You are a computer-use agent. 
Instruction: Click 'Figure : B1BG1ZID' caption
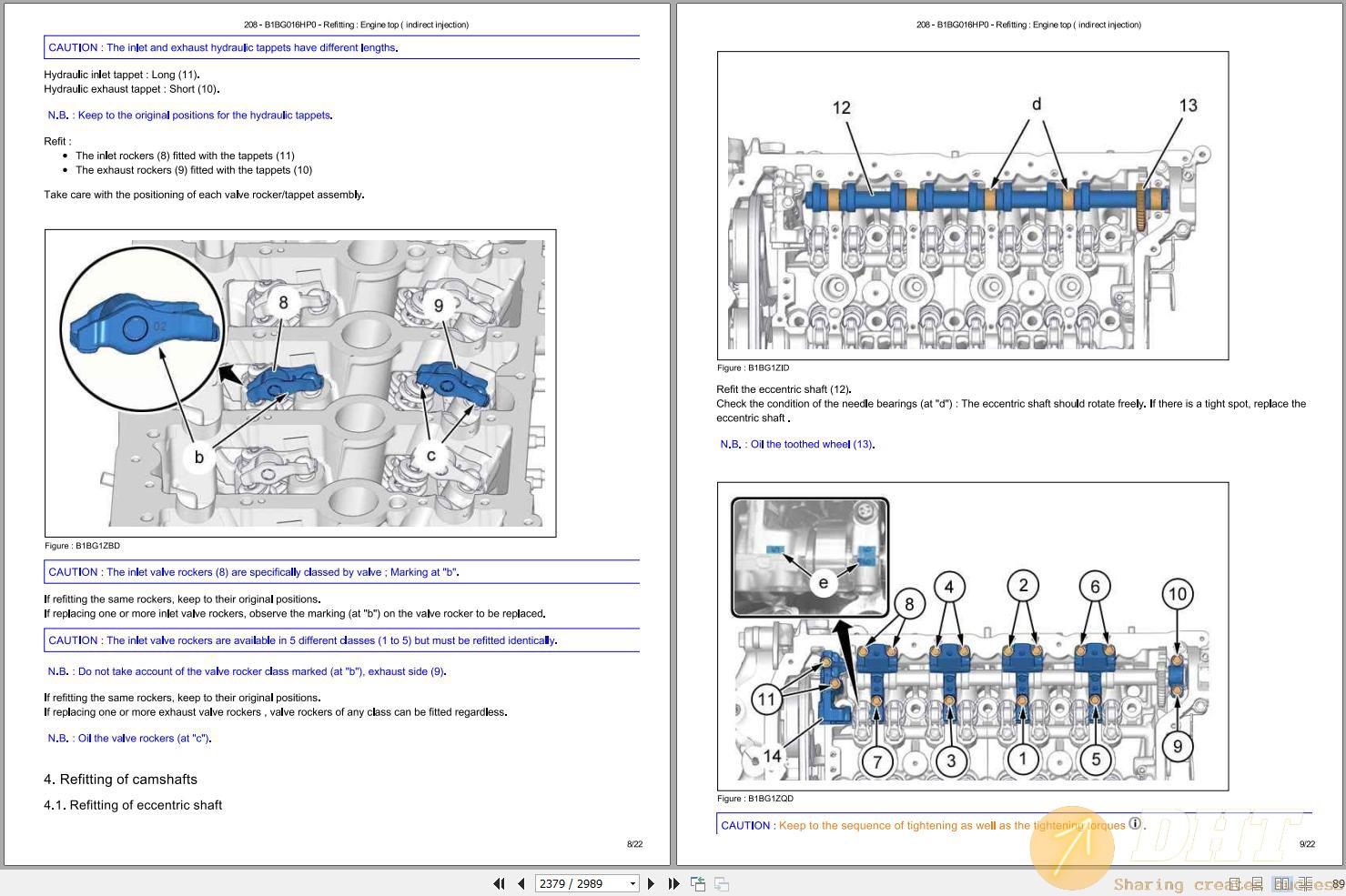pos(754,368)
